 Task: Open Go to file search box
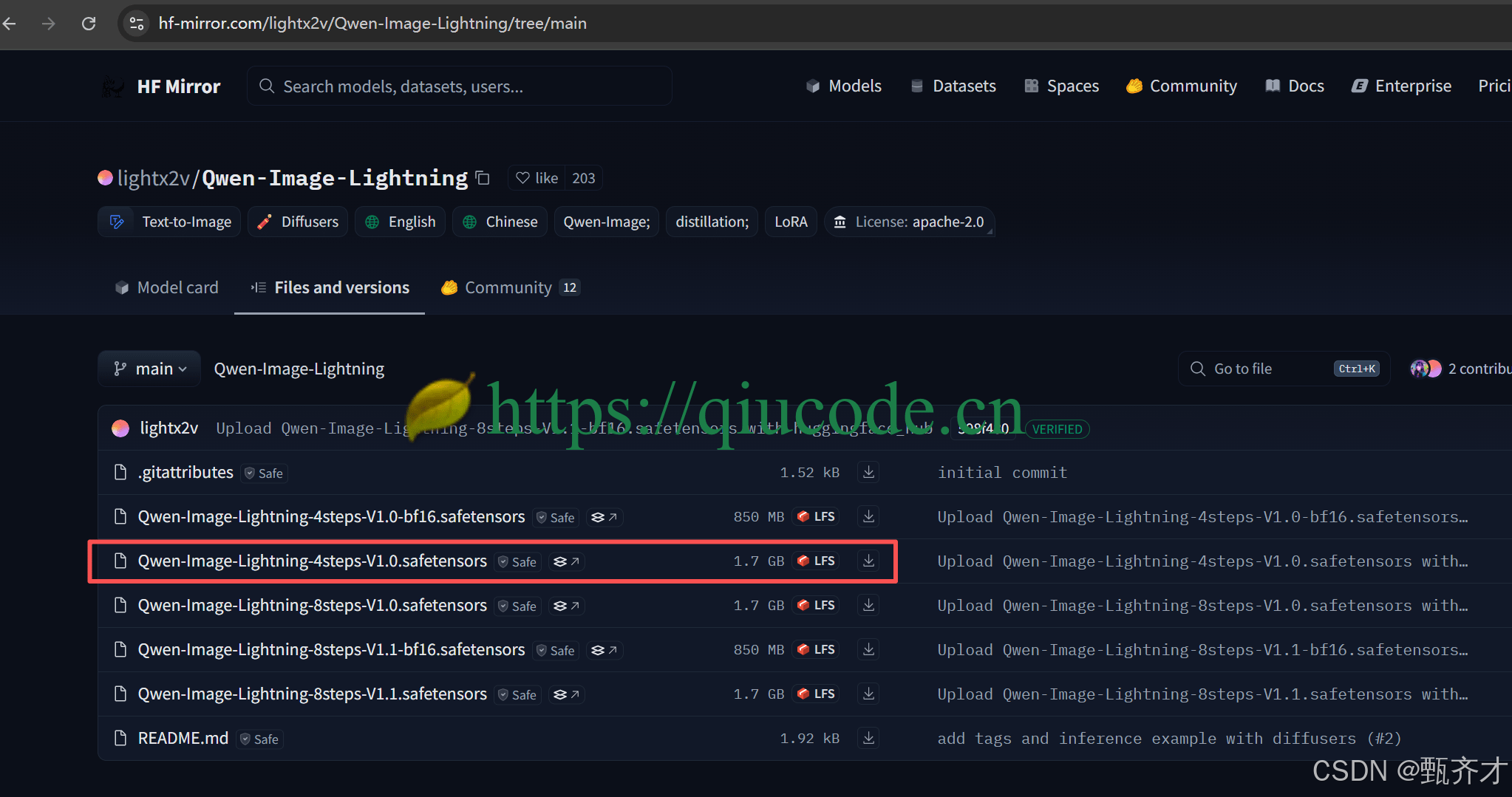click(x=1284, y=369)
